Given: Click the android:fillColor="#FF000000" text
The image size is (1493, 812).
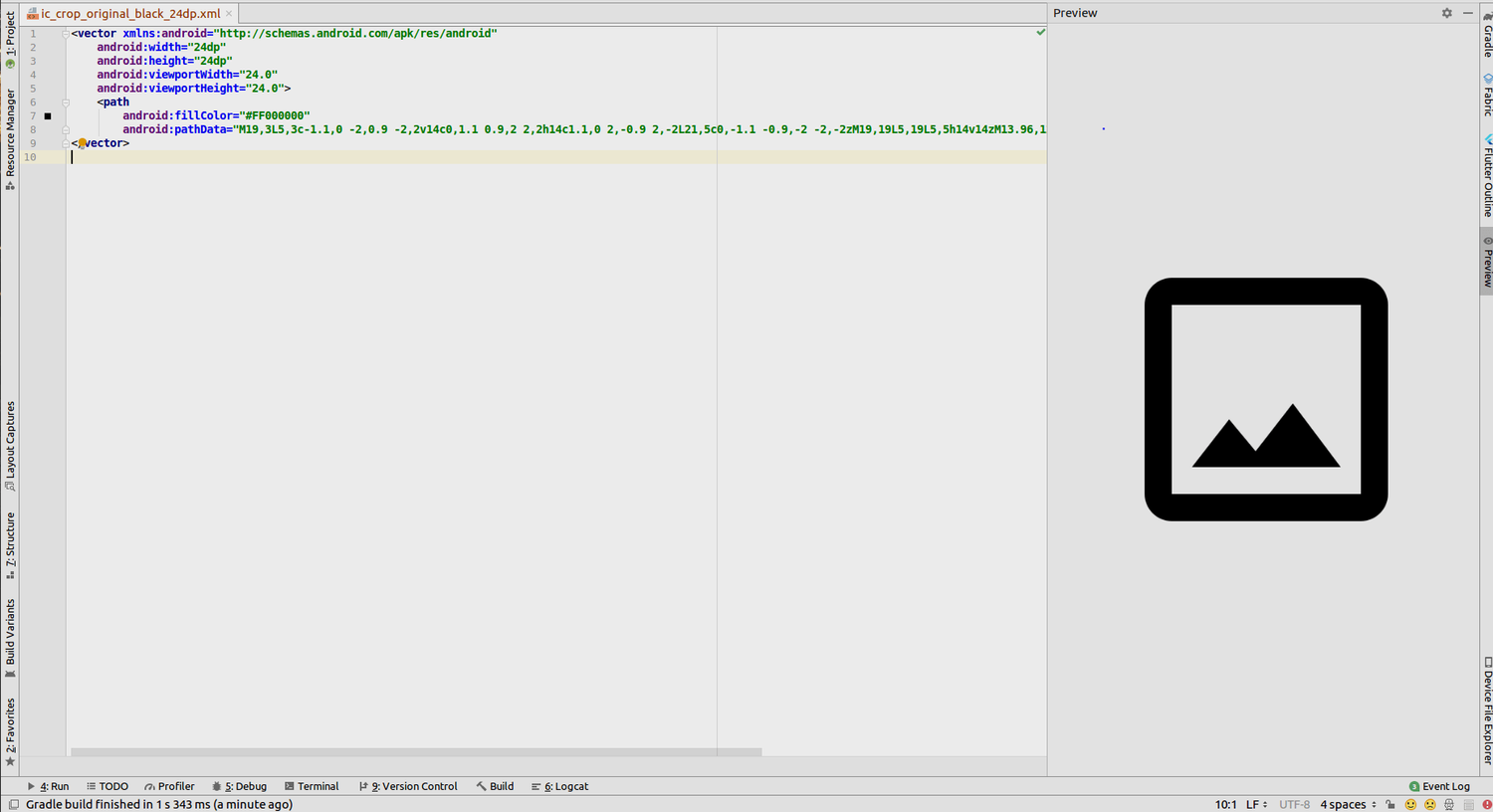Looking at the screenshot, I should (216, 116).
